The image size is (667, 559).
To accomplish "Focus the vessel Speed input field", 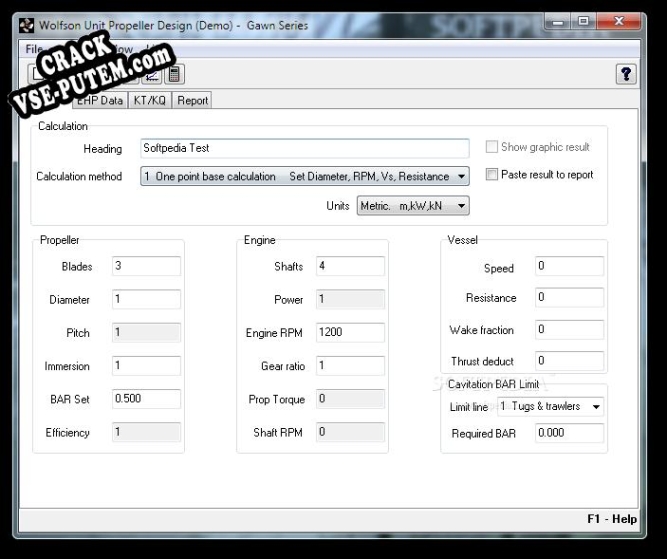I will click(569, 266).
